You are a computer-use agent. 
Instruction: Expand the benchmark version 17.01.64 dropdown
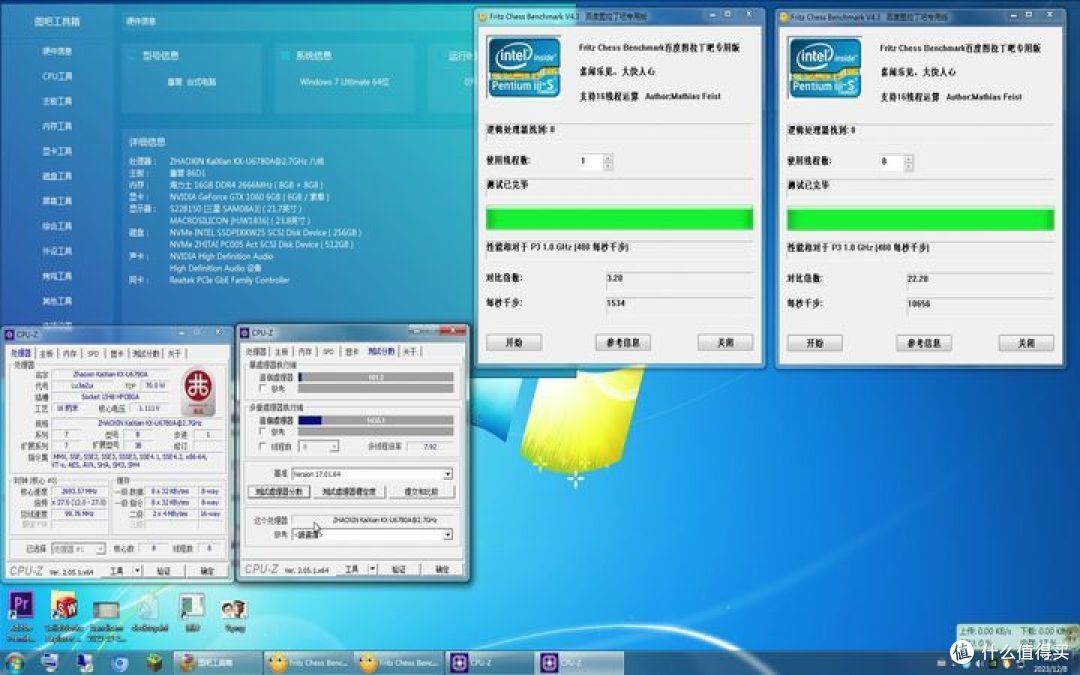(447, 473)
